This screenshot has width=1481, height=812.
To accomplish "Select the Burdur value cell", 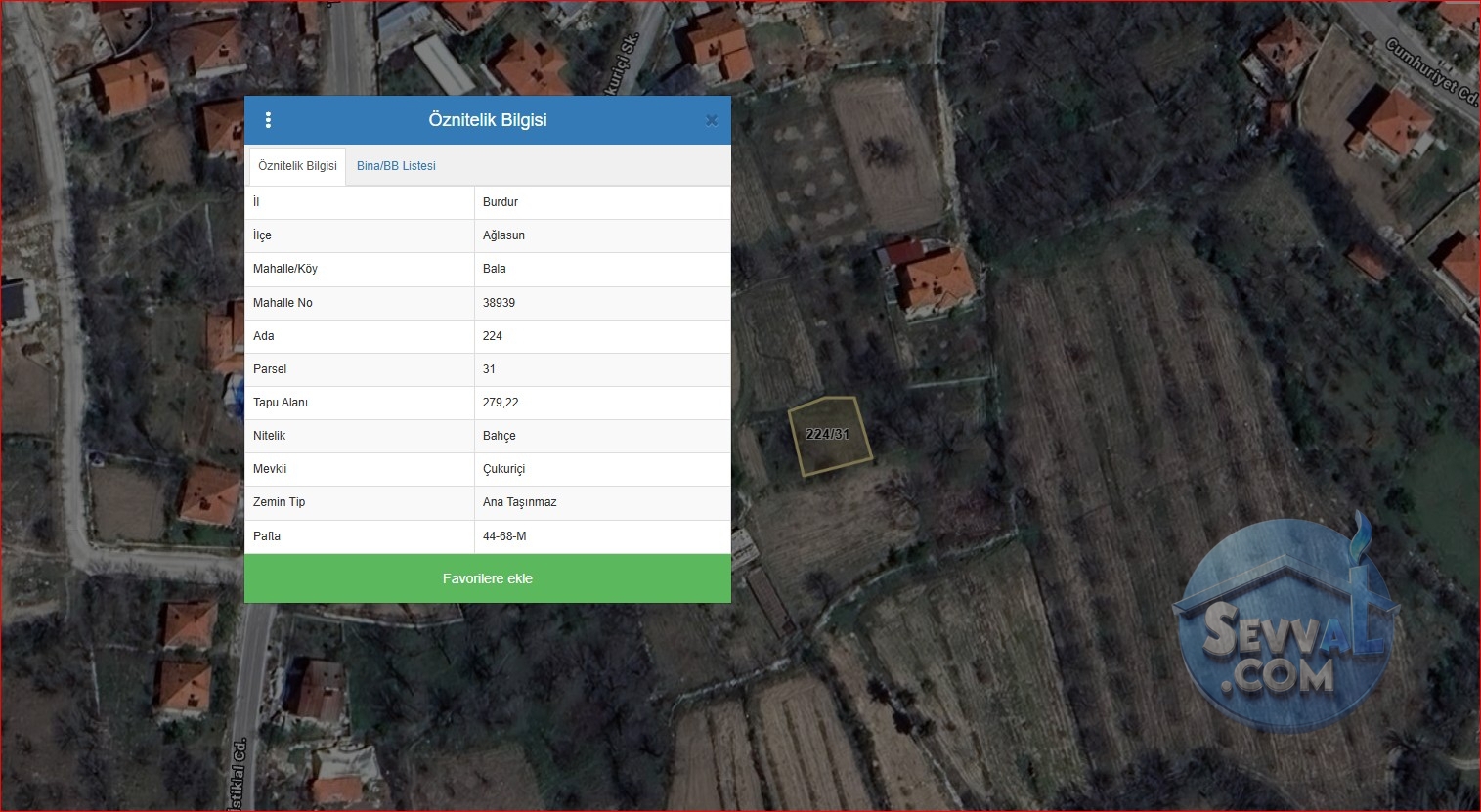I will tap(602, 202).
